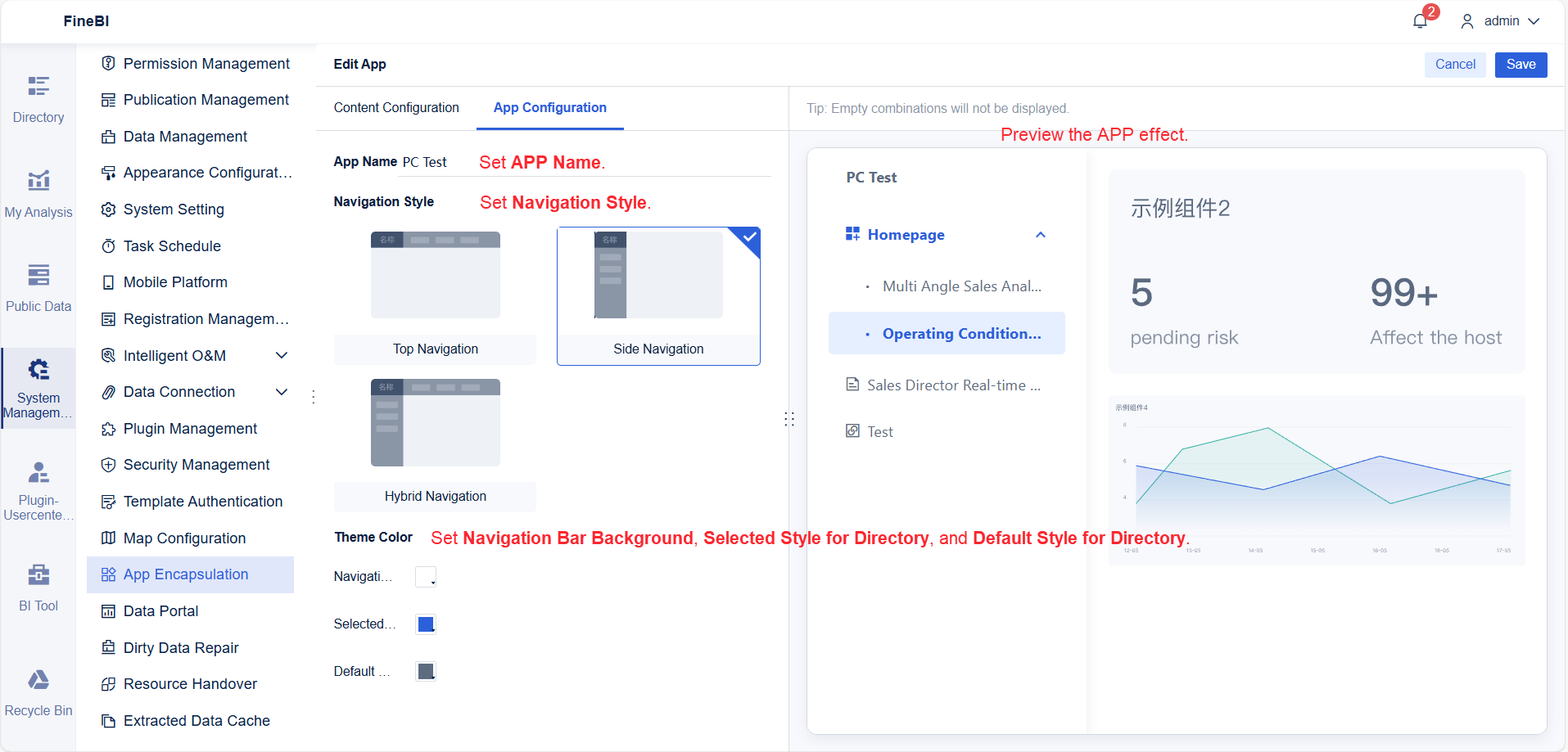Open the admin user dropdown
This screenshot has height=752, width=1568.
[x=1500, y=21]
